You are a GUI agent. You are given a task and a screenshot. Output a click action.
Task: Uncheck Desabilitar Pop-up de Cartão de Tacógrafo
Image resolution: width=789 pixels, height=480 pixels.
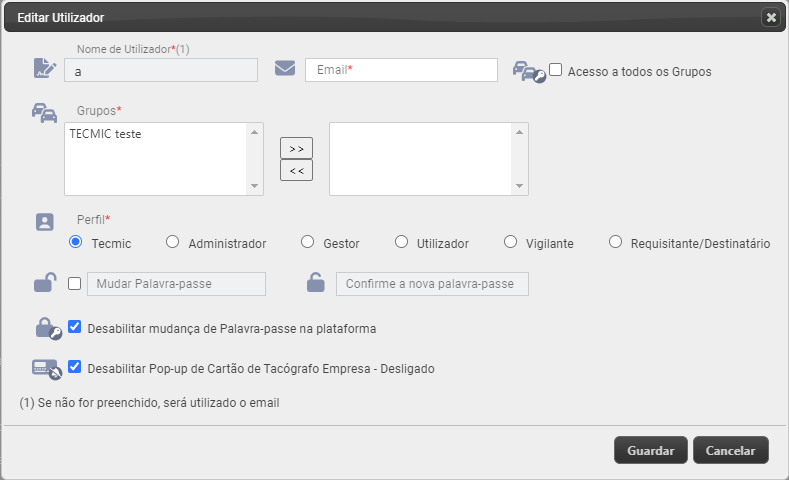click(x=74, y=367)
